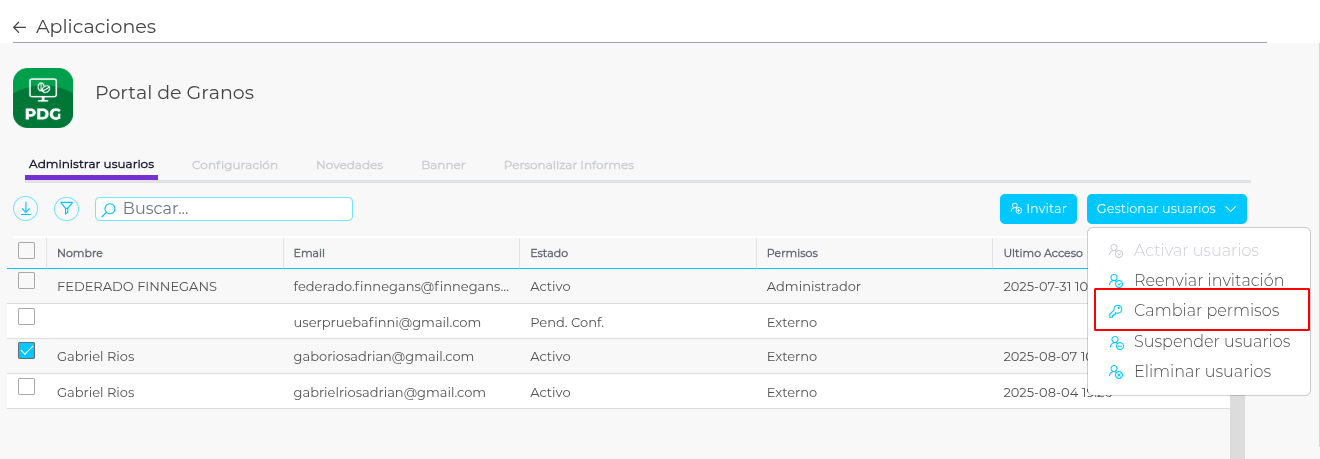Open the Novedades tab
Viewport: 1320px width, 459px height.
click(x=349, y=165)
